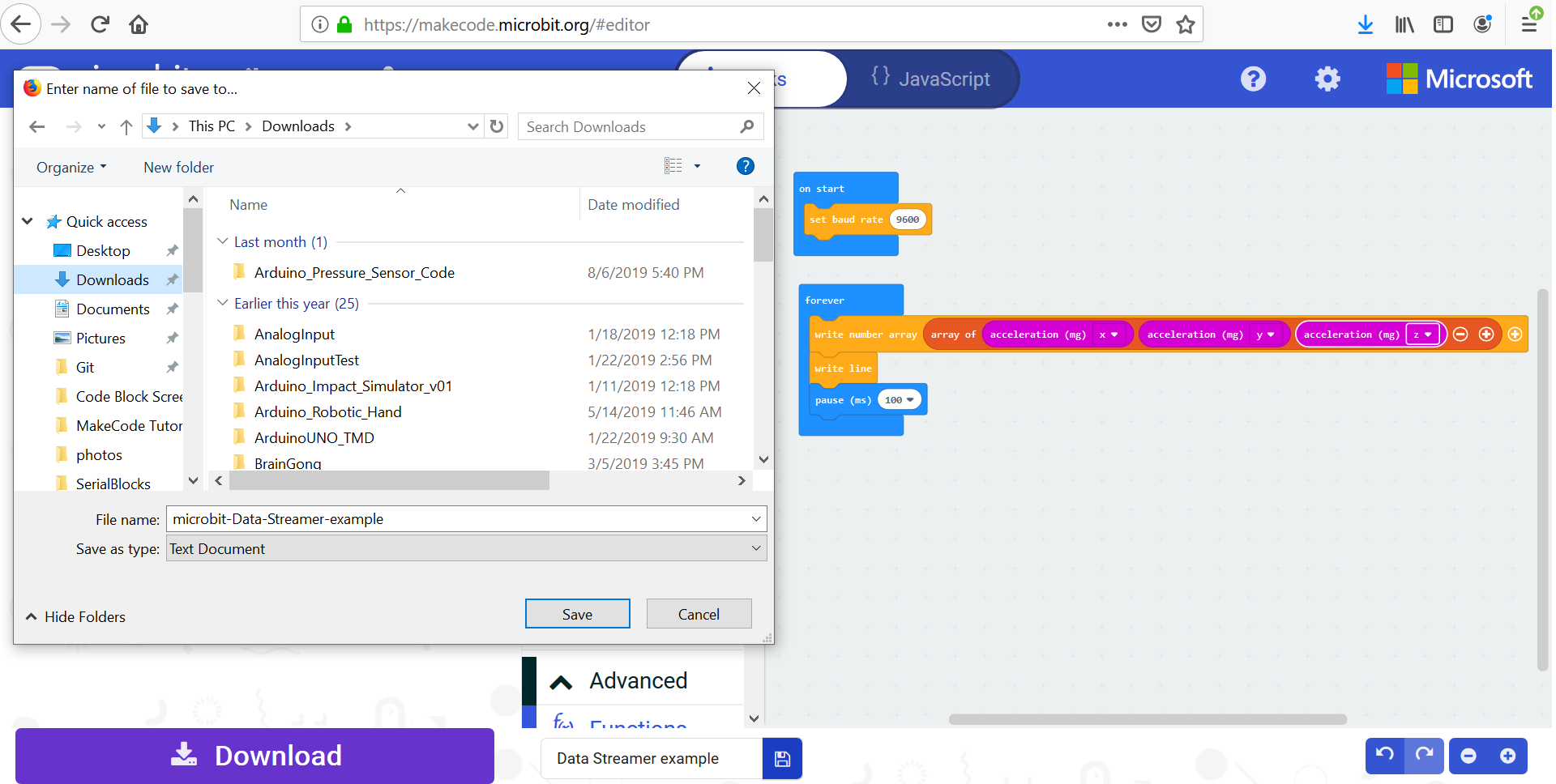Unpin Pictures from Quick access
The image size is (1556, 784).
172,338
